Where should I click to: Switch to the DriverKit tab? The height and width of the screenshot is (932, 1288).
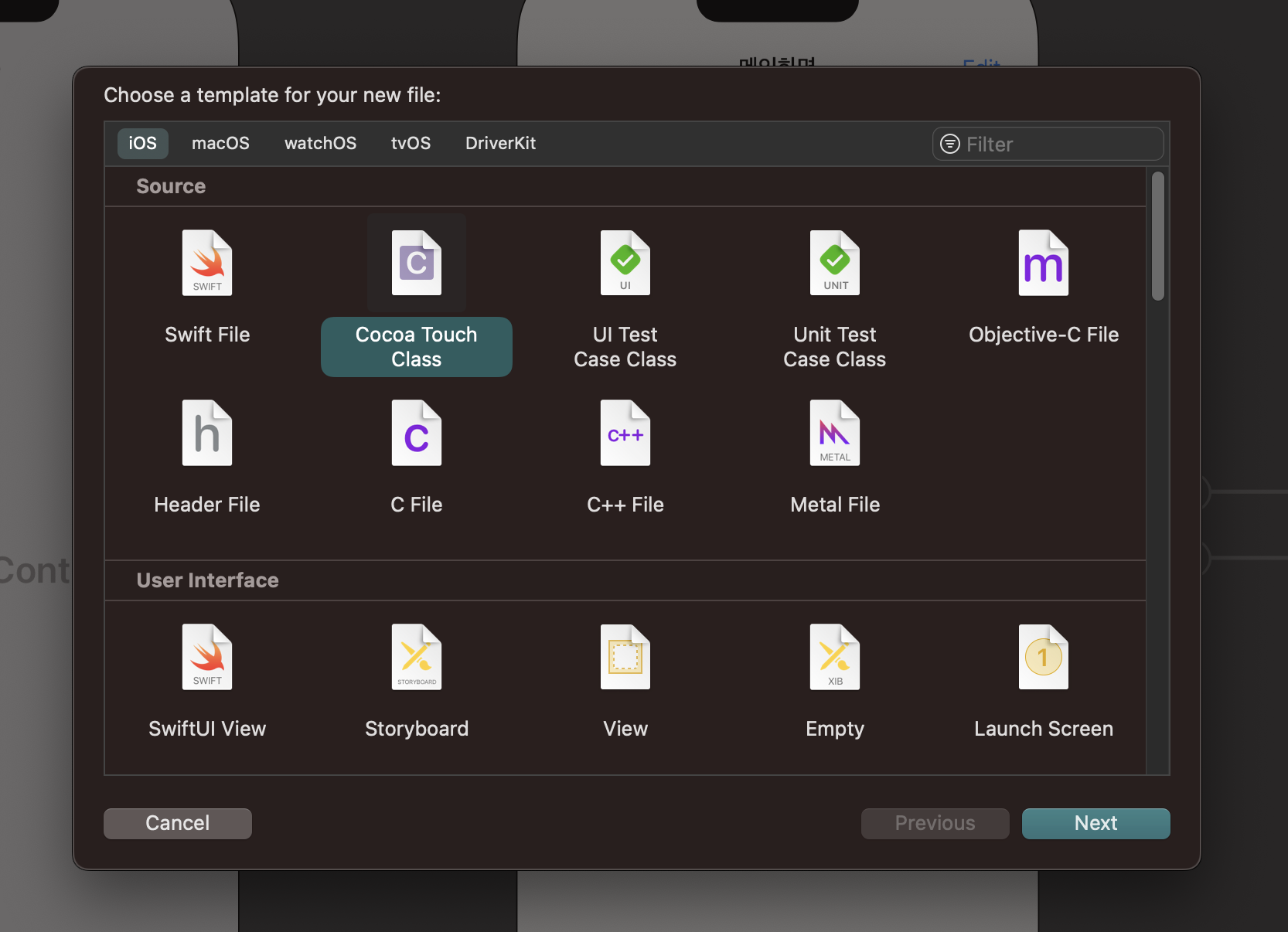500,144
